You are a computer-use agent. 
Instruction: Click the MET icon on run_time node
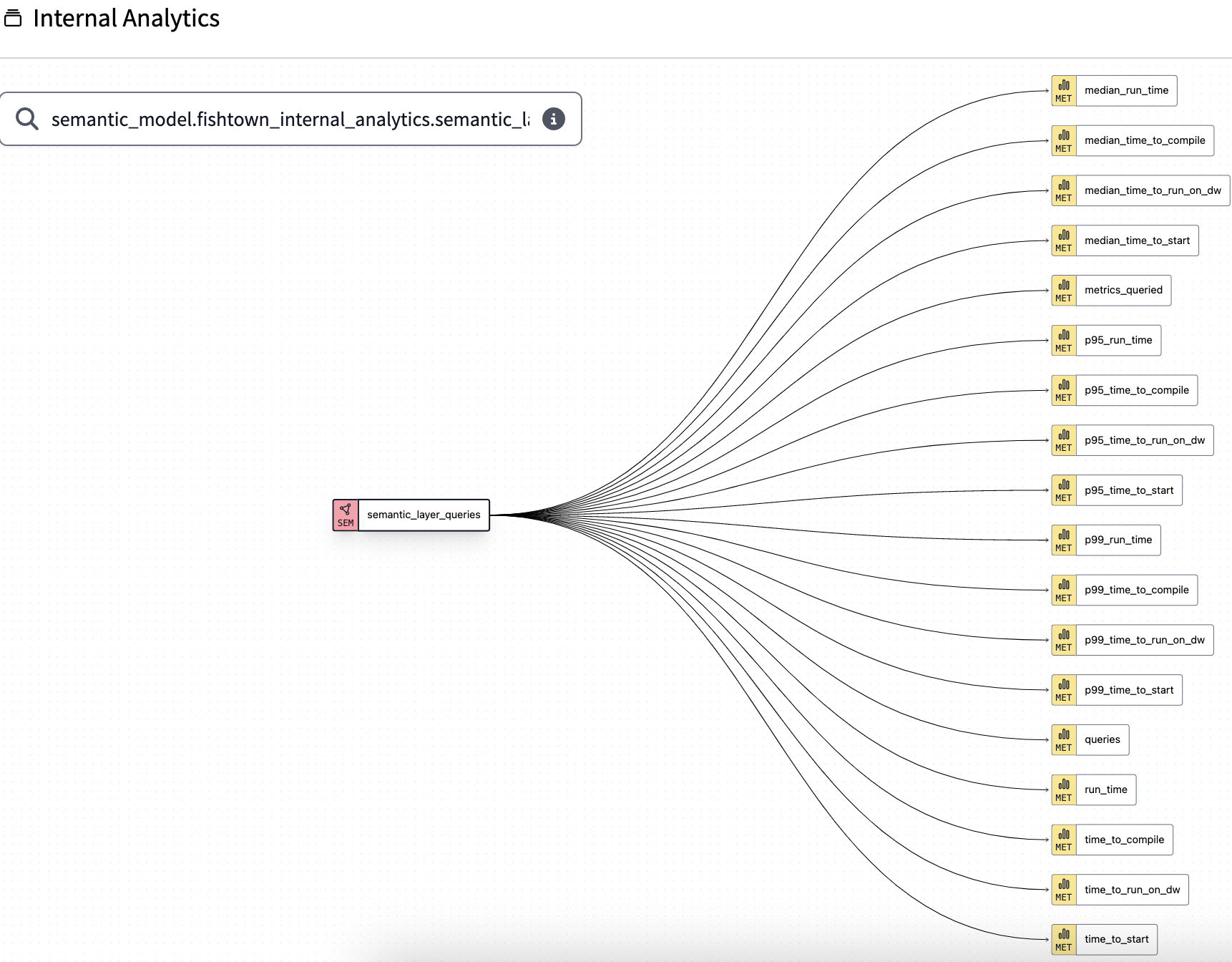[x=1063, y=789]
